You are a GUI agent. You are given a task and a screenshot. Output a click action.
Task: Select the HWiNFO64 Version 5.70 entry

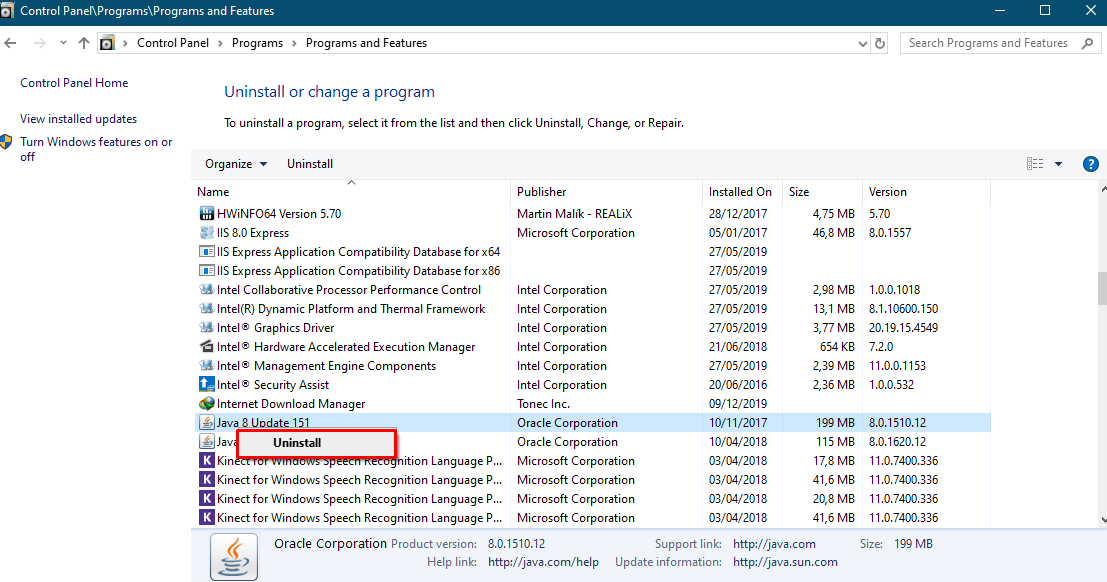click(592, 213)
